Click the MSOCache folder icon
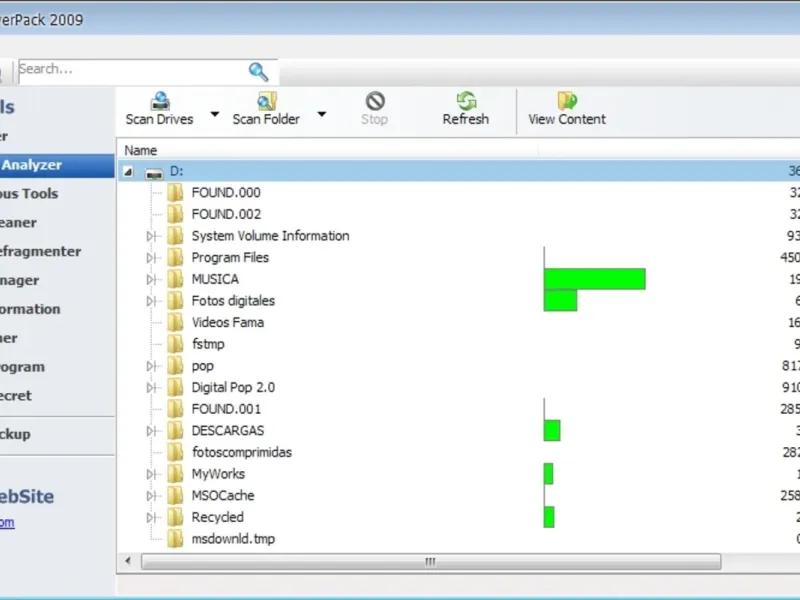This screenshot has height=600, width=800. pos(175,495)
